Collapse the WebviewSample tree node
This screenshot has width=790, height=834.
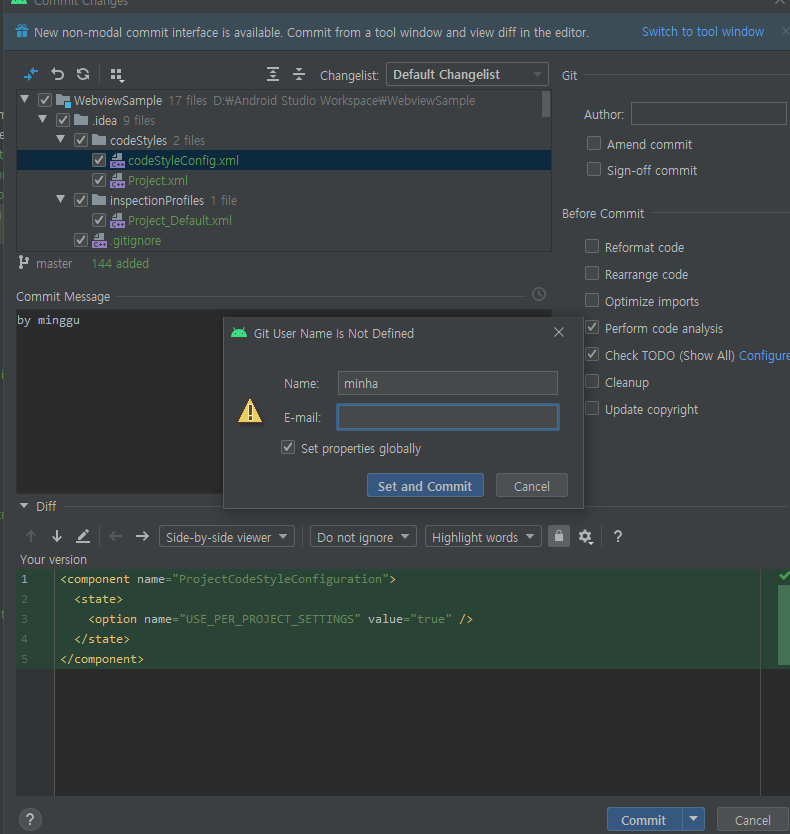click(24, 99)
